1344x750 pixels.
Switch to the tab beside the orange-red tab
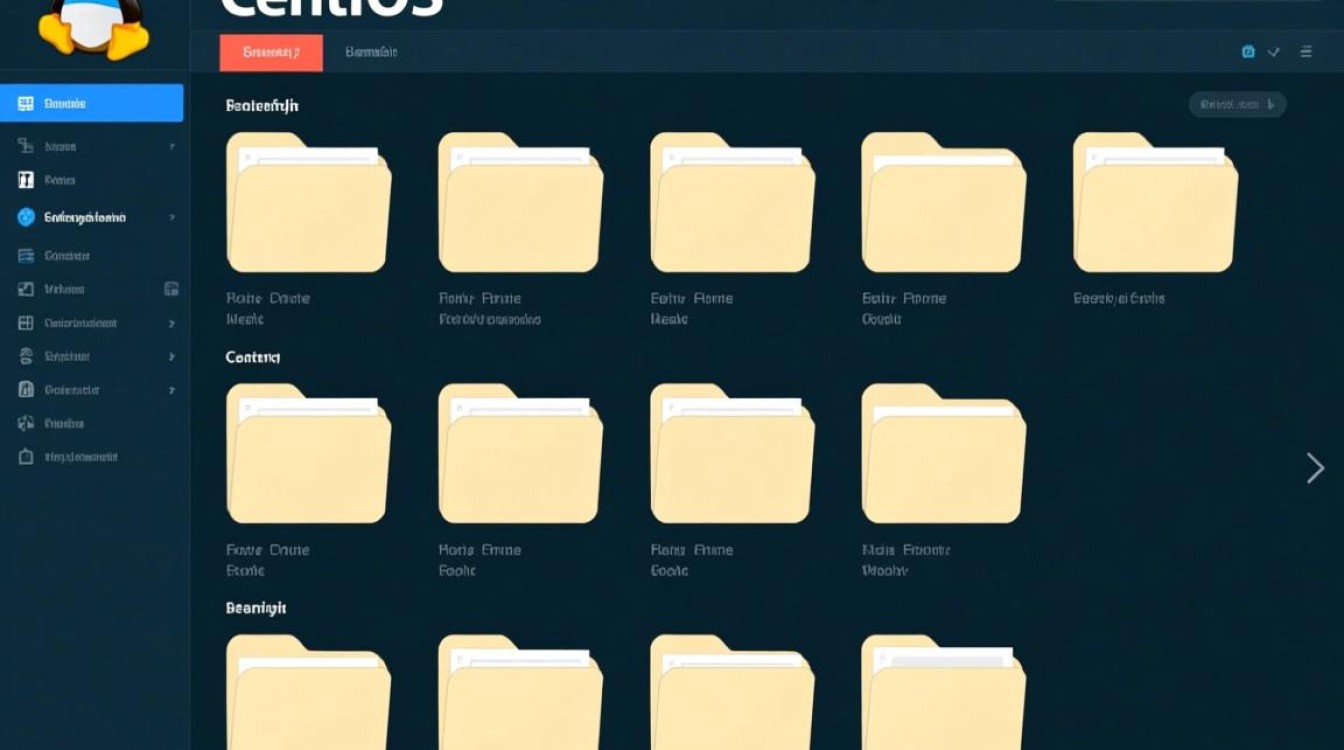coord(371,52)
